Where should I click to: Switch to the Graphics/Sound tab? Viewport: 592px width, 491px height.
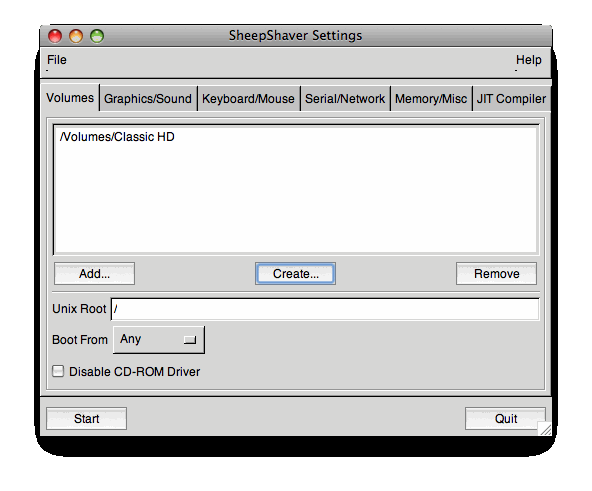(x=148, y=99)
